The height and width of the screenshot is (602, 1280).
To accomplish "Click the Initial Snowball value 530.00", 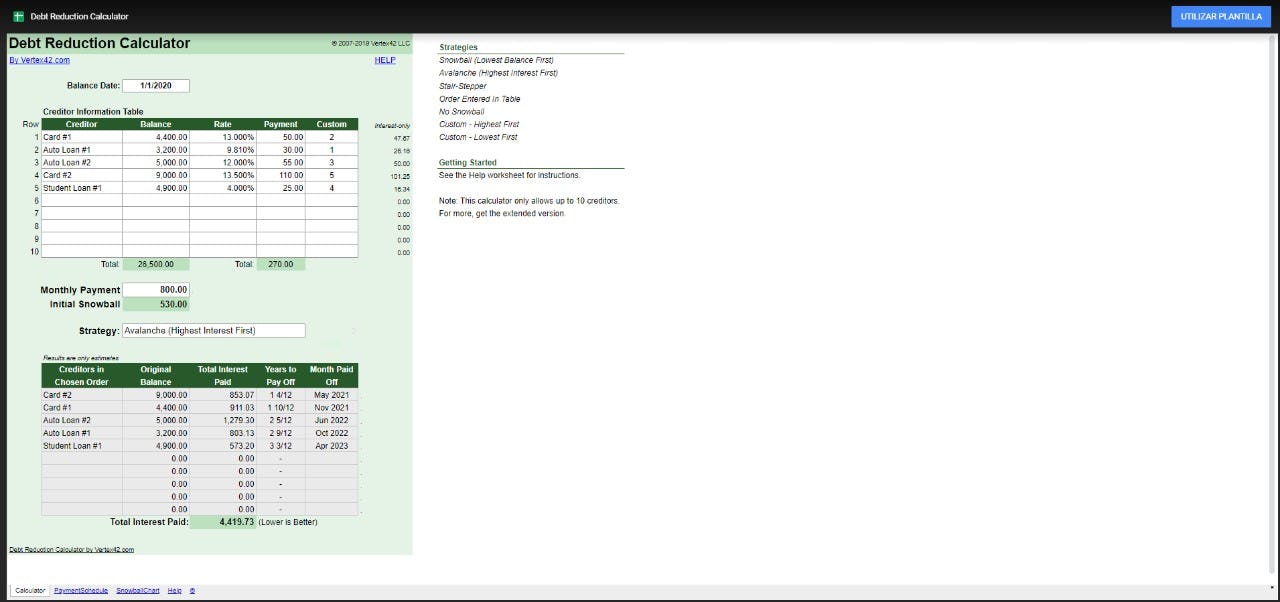I will coord(155,304).
